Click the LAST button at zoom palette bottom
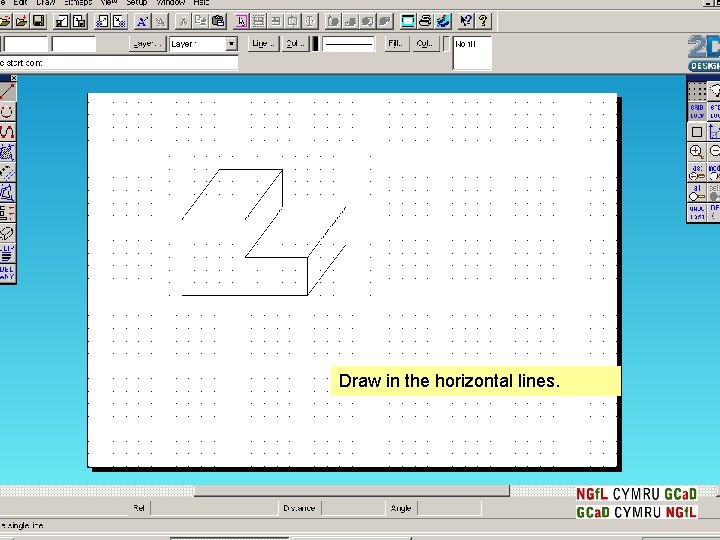 click(x=697, y=213)
